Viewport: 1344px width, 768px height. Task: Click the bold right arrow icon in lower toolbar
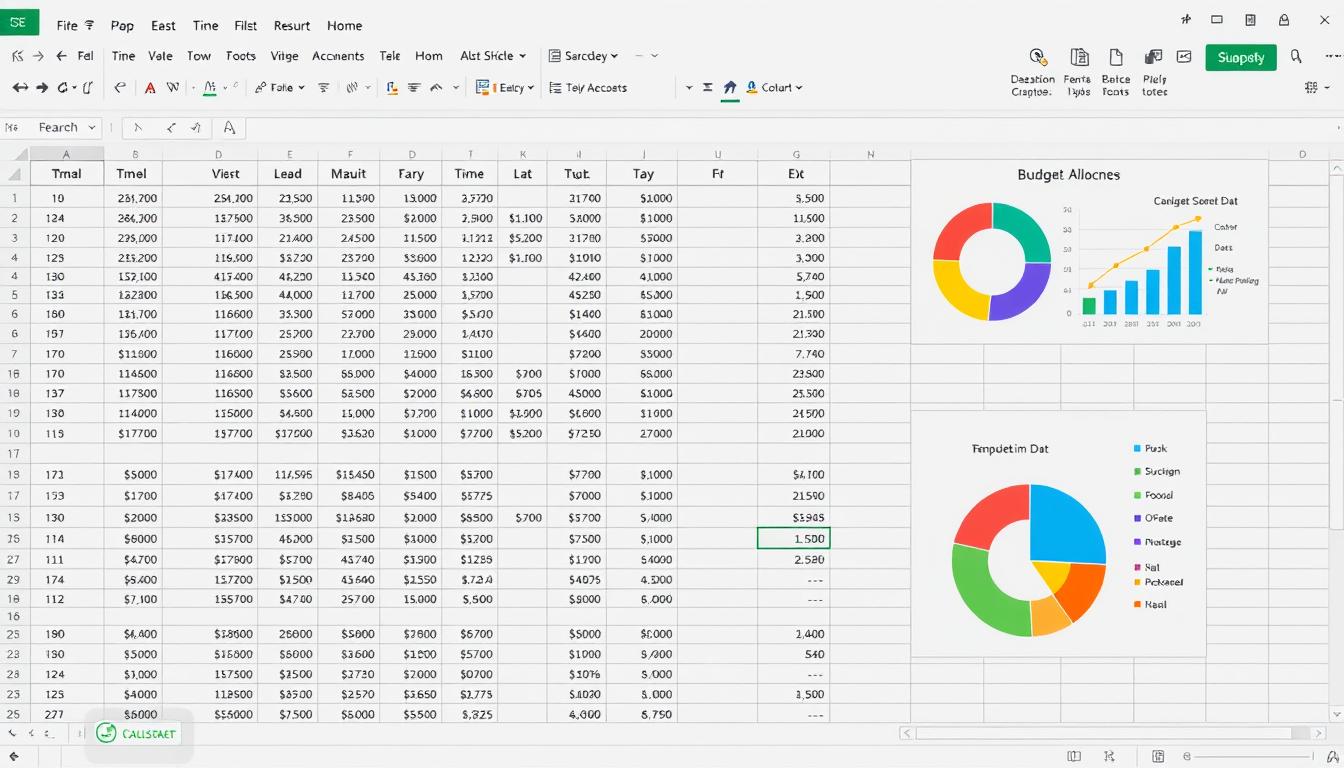(42, 88)
